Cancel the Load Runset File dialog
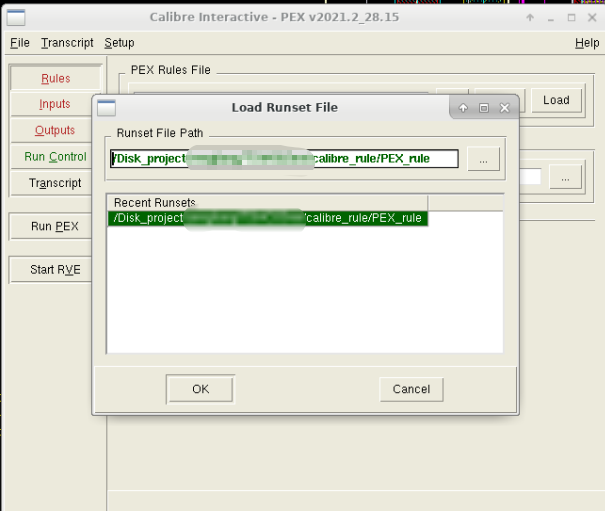The height and width of the screenshot is (511, 605). coord(411,389)
